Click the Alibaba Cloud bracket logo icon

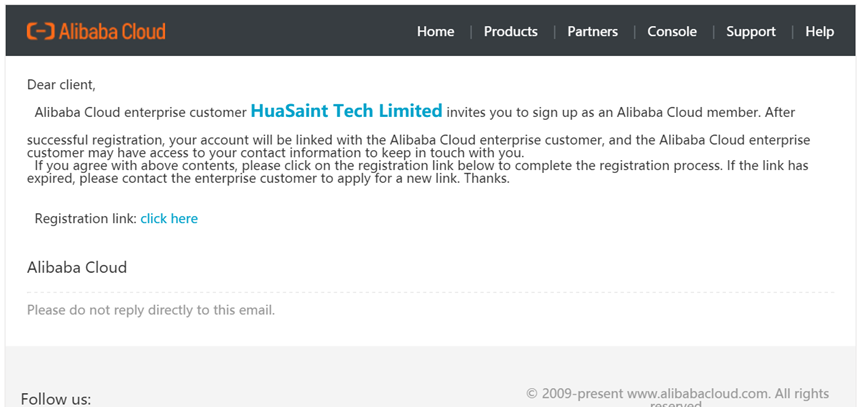click(x=41, y=31)
